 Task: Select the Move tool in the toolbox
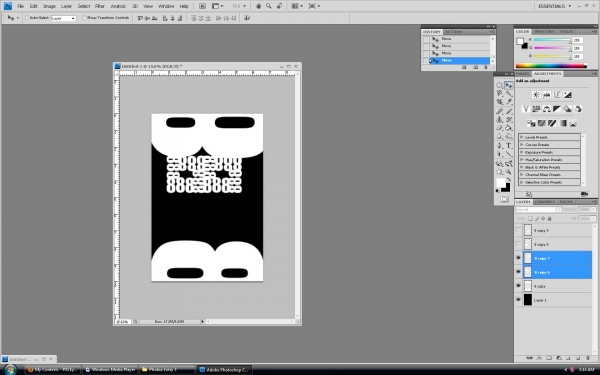(x=509, y=85)
